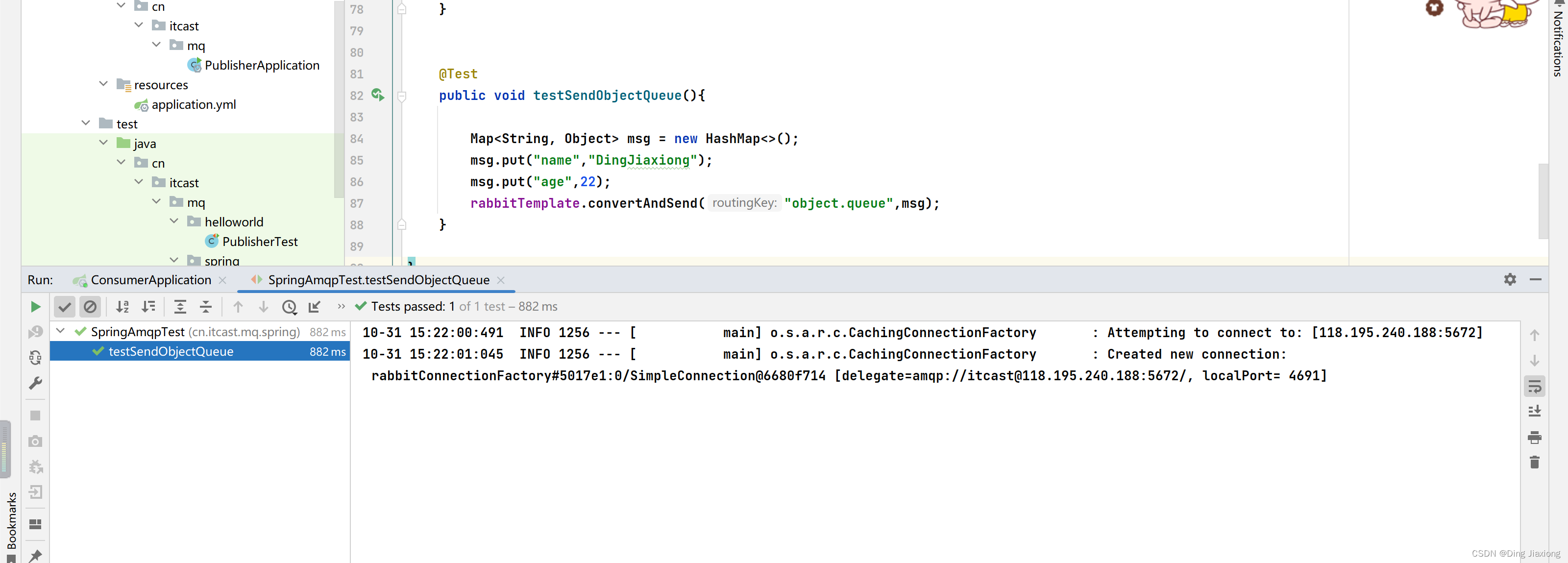
Task: Sort tests by duration
Action: 148,307
